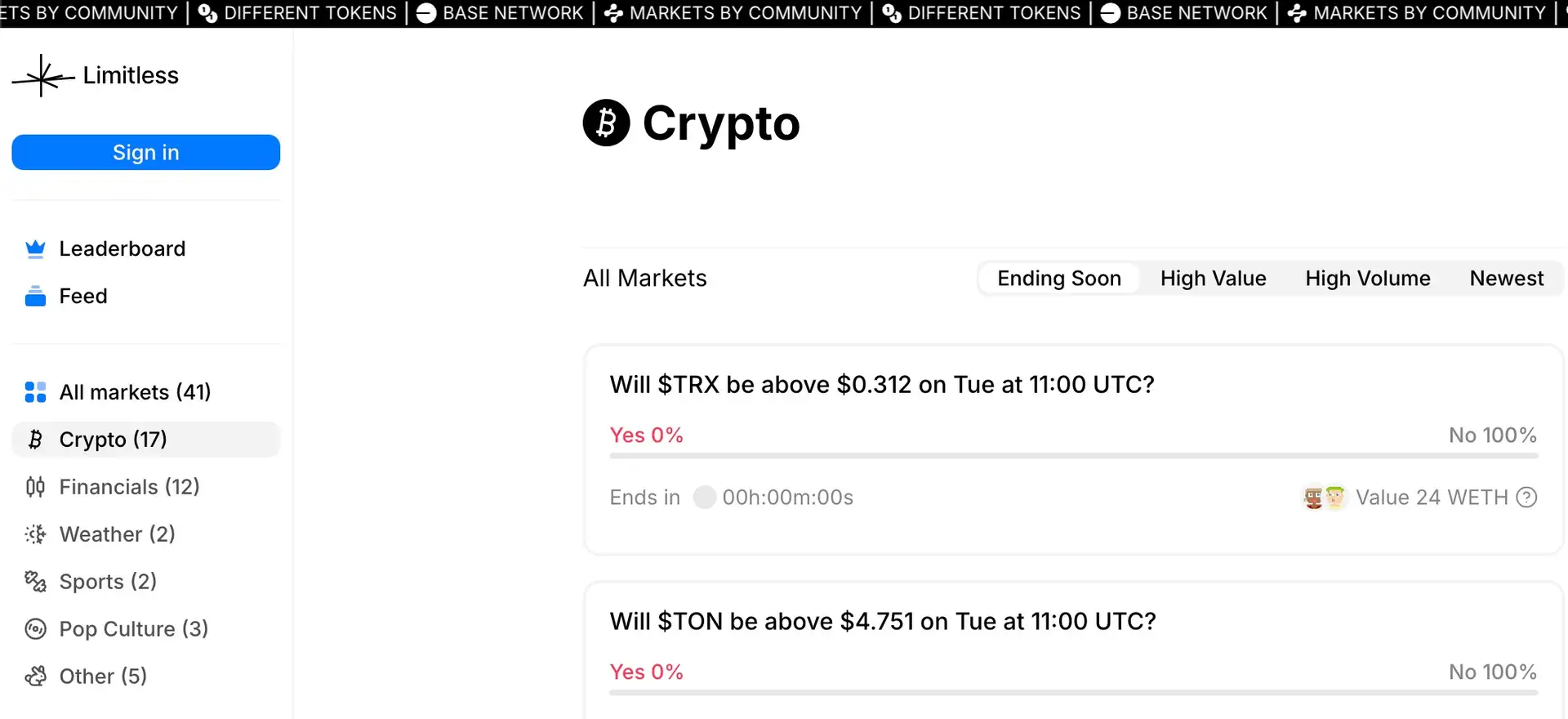Screen dimensions: 1568x719
Task: Open the $TON above $4.751 market
Action: pyautogui.click(x=882, y=622)
